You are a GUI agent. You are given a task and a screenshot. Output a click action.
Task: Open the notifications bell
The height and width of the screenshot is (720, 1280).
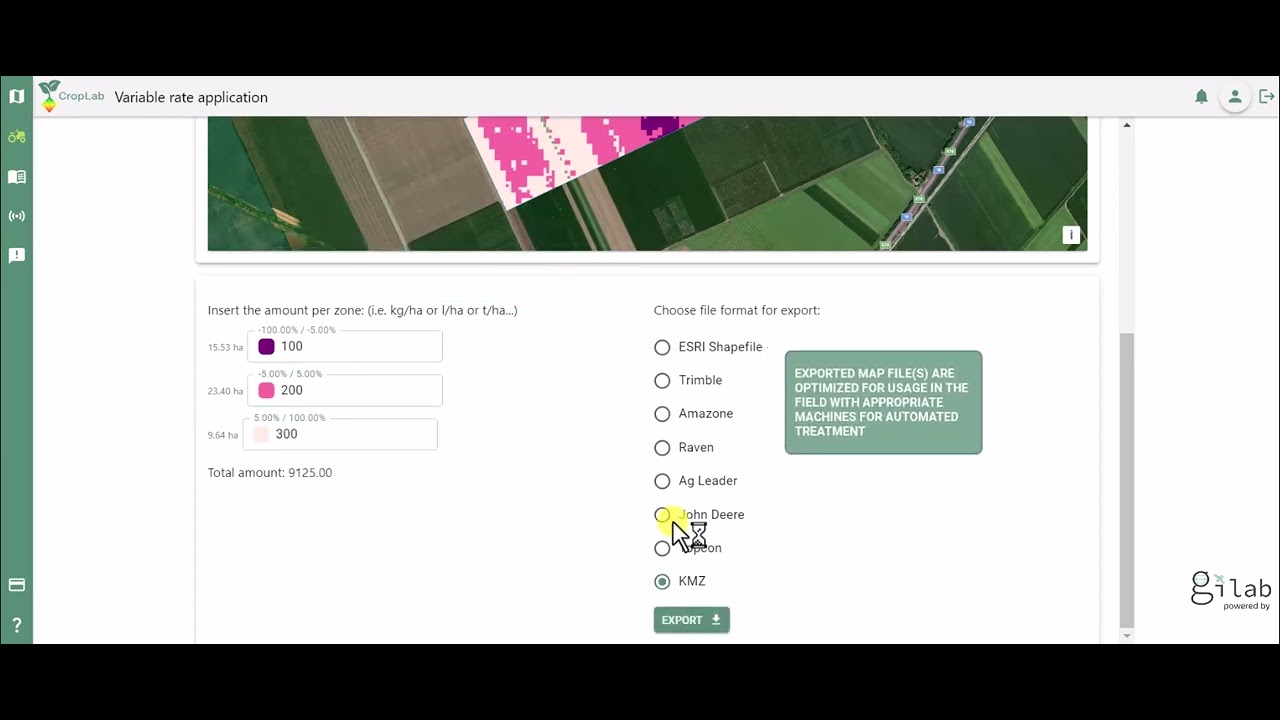click(1201, 97)
